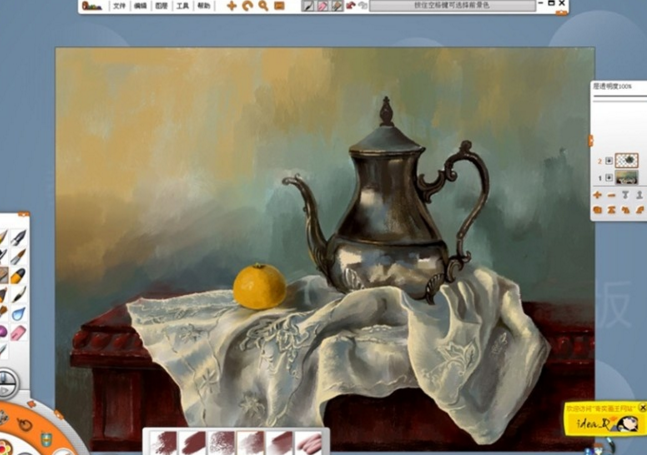Click the second orange icon in the bottom layer row

tap(612, 210)
